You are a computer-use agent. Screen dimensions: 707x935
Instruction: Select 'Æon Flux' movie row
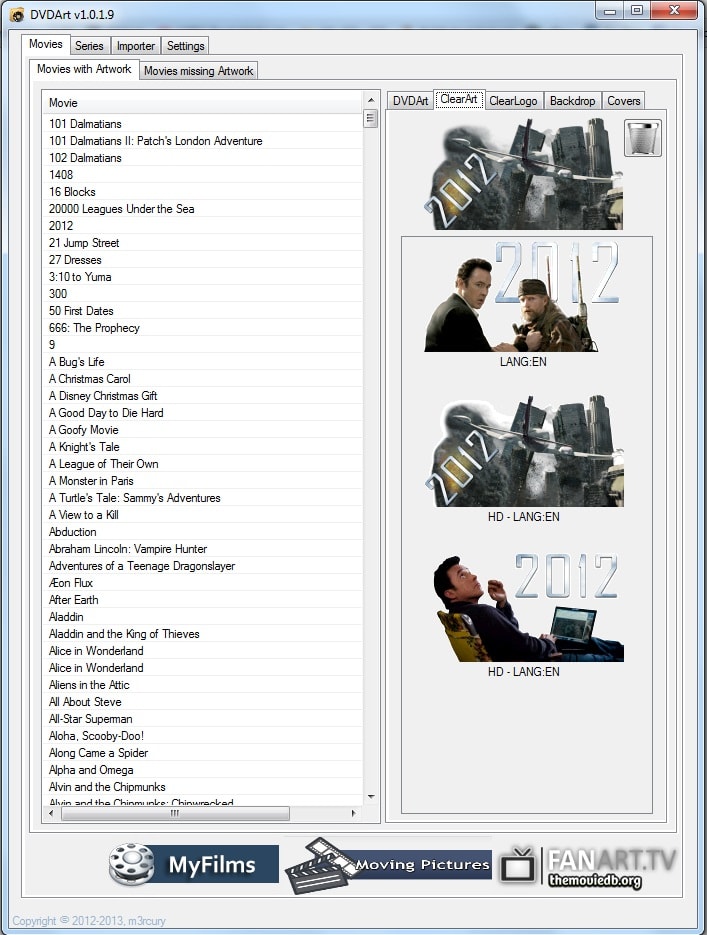203,583
